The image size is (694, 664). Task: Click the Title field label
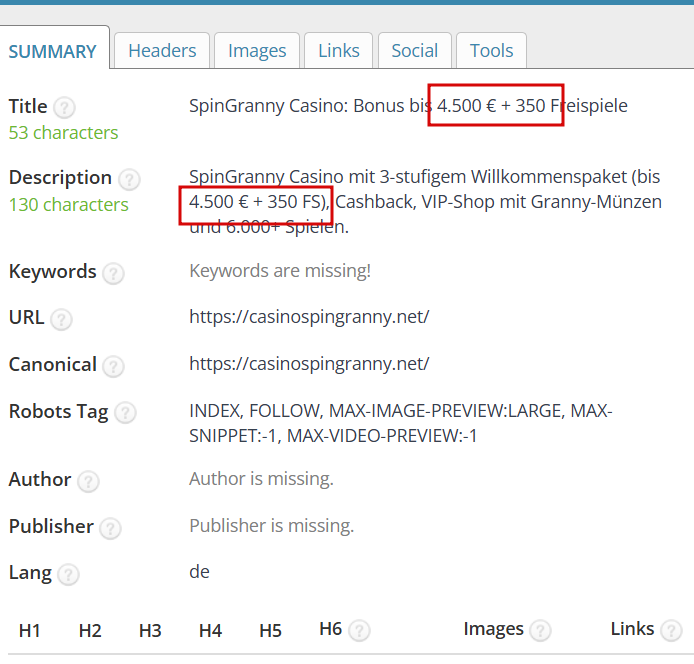point(28,106)
